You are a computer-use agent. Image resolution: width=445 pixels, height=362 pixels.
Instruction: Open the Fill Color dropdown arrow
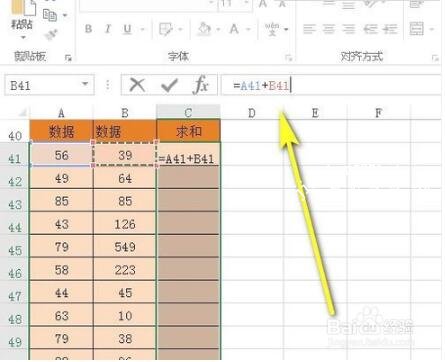tap(218, 30)
